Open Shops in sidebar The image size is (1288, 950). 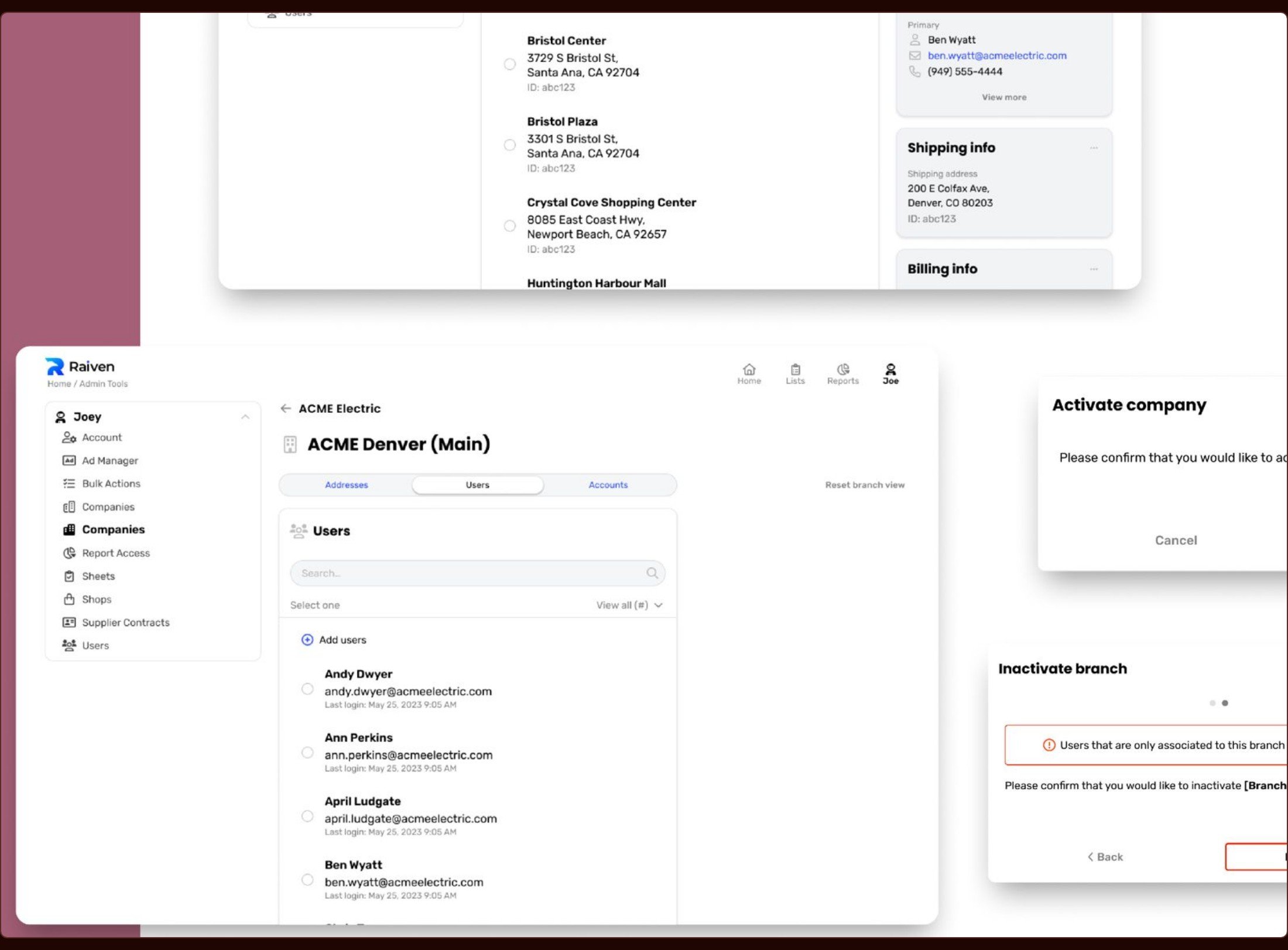(x=96, y=599)
